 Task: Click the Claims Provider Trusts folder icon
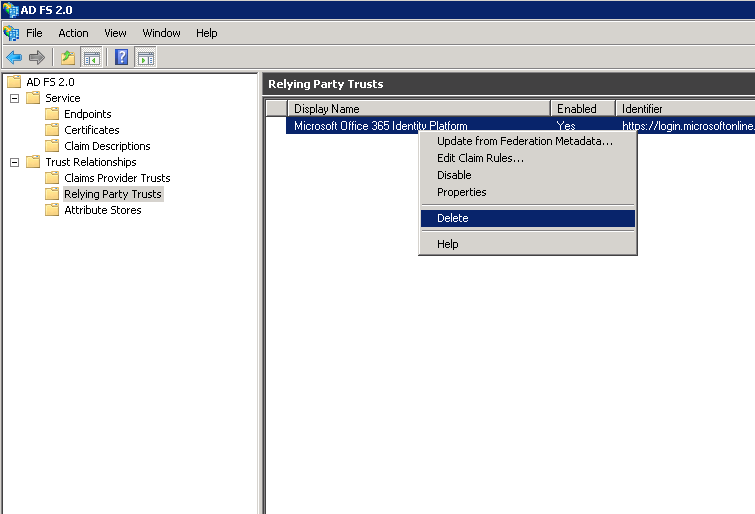click(52, 178)
